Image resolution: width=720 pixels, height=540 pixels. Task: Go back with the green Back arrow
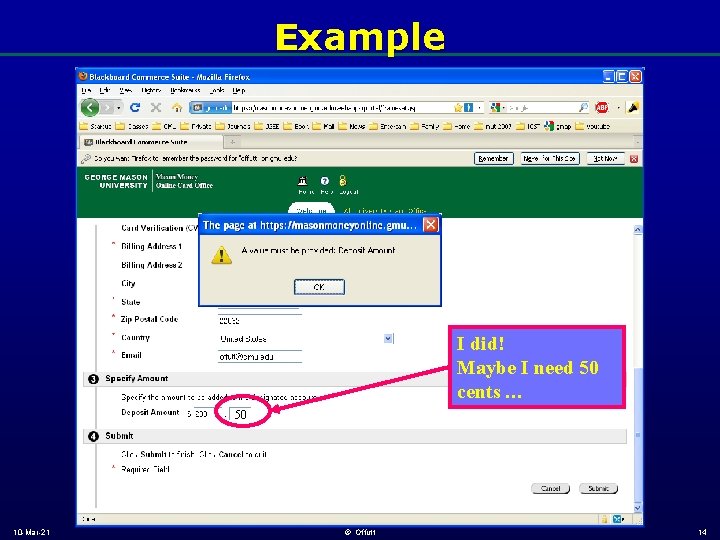tap(90, 107)
